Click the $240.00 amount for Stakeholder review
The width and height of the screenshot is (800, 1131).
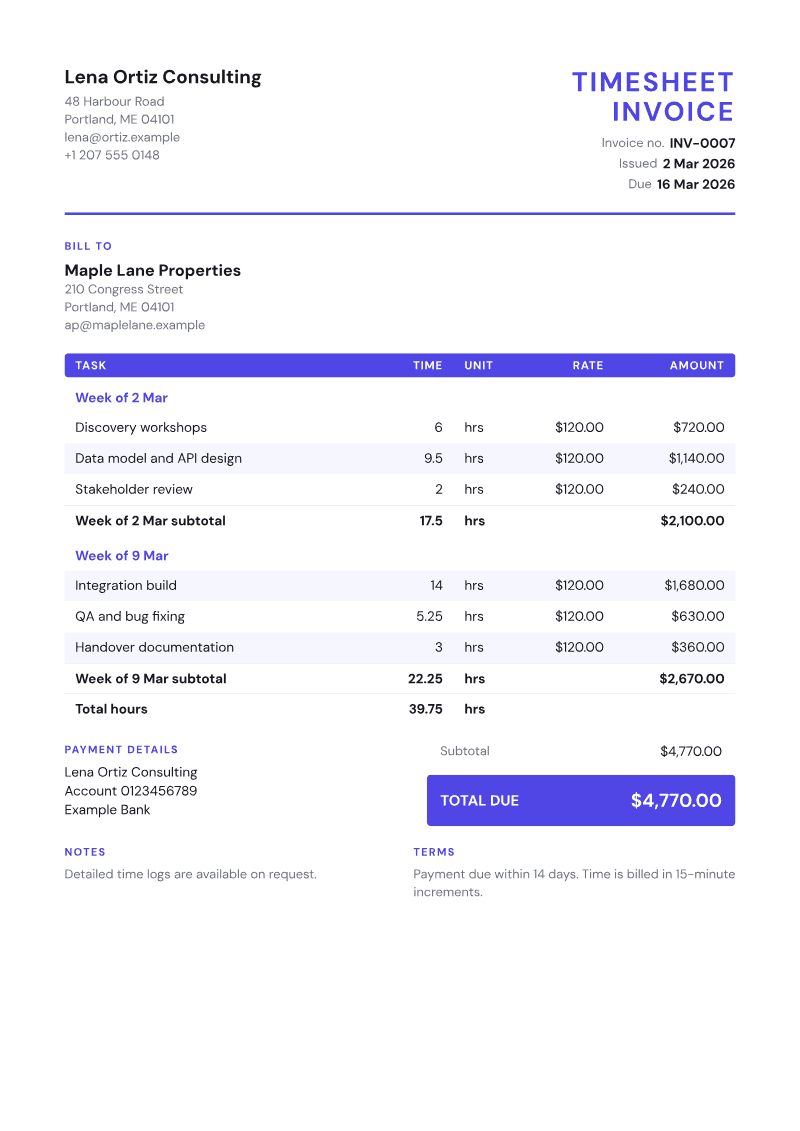[698, 490]
